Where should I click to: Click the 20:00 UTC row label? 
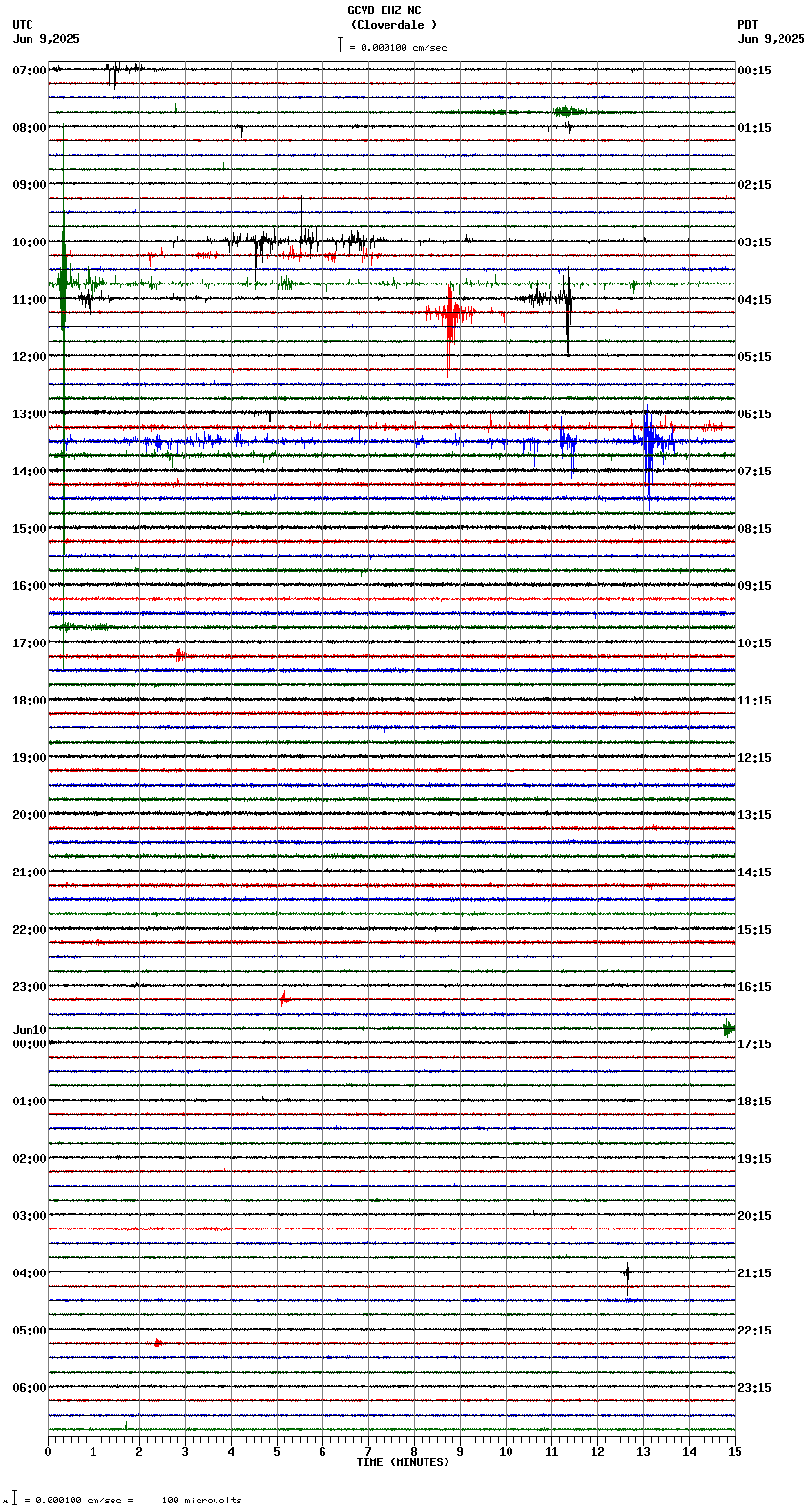tap(30, 815)
